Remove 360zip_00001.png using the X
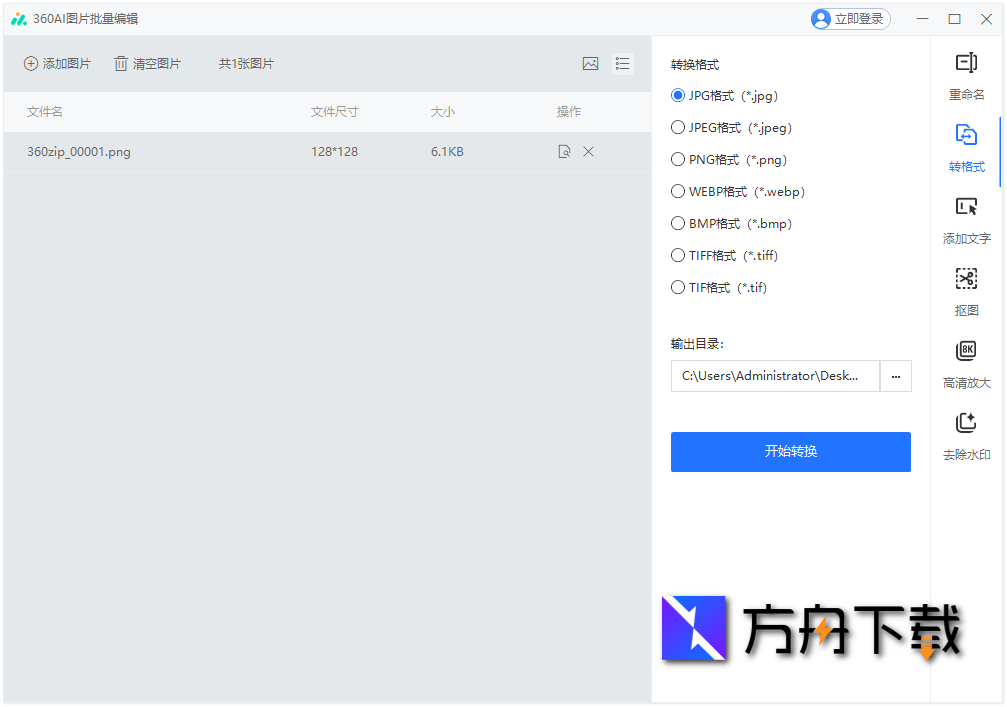 tap(590, 151)
